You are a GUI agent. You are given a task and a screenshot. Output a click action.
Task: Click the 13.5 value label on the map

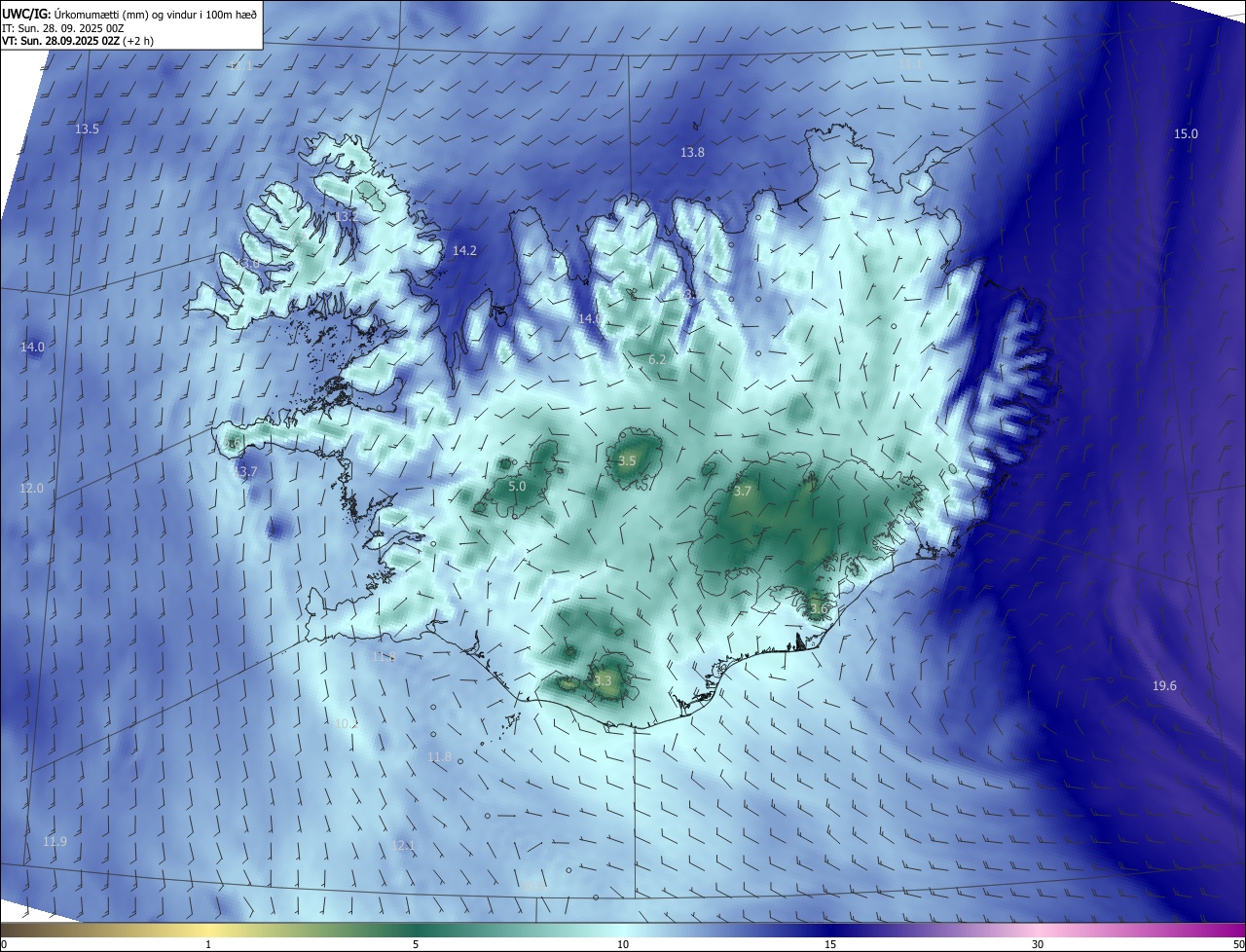[x=87, y=129]
